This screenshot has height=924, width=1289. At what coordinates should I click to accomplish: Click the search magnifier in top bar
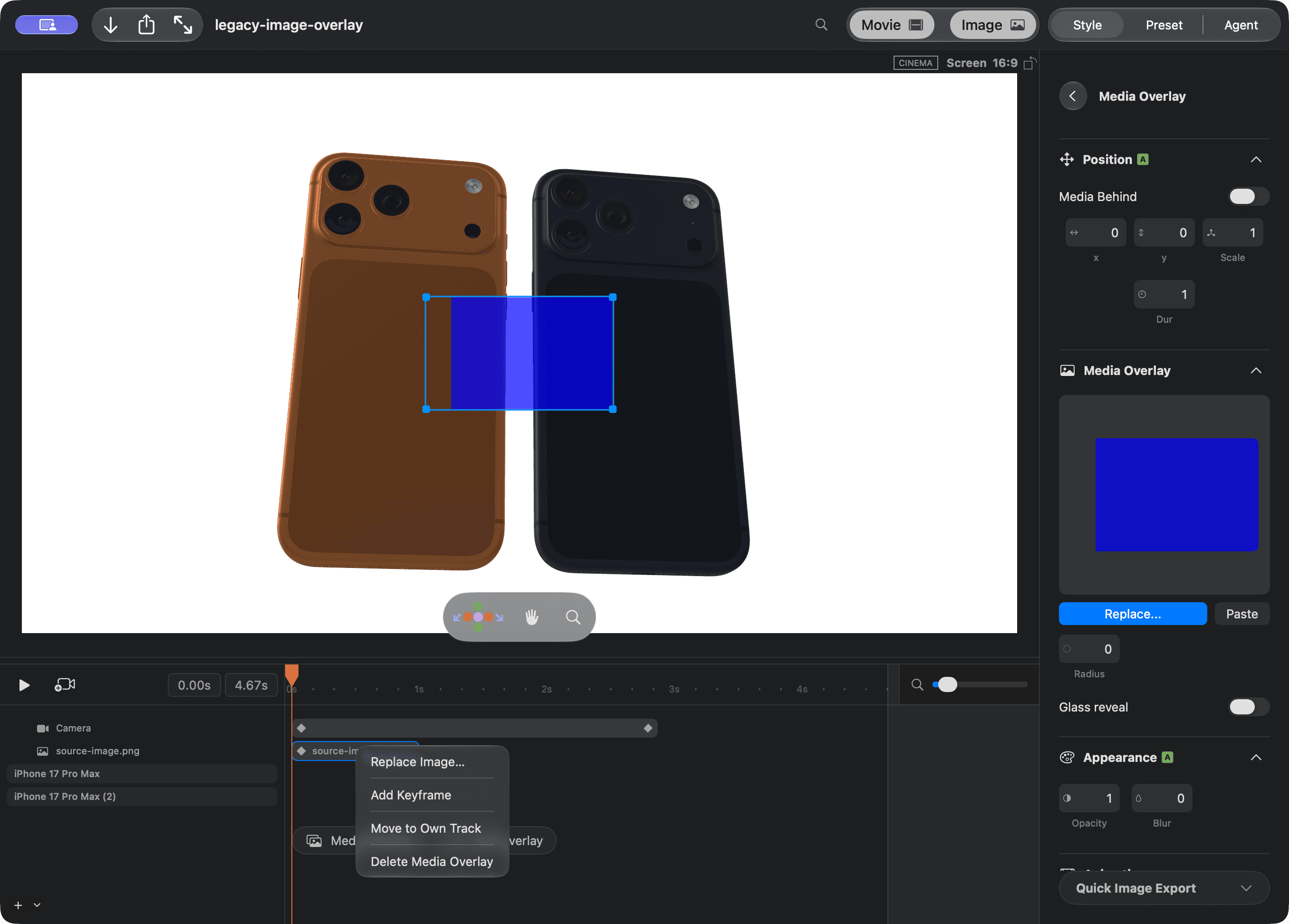[821, 24]
